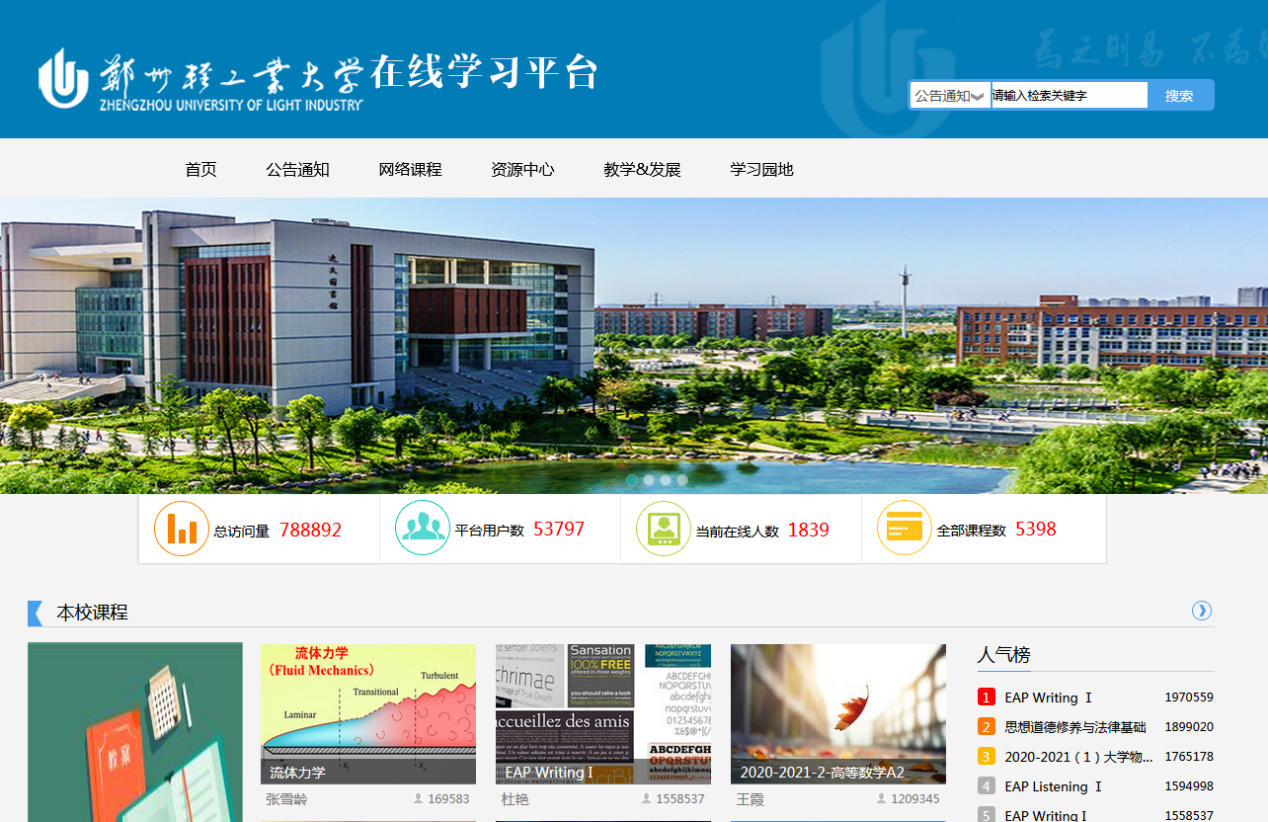Click the teal platform users icon

pyautogui.click(x=422, y=528)
